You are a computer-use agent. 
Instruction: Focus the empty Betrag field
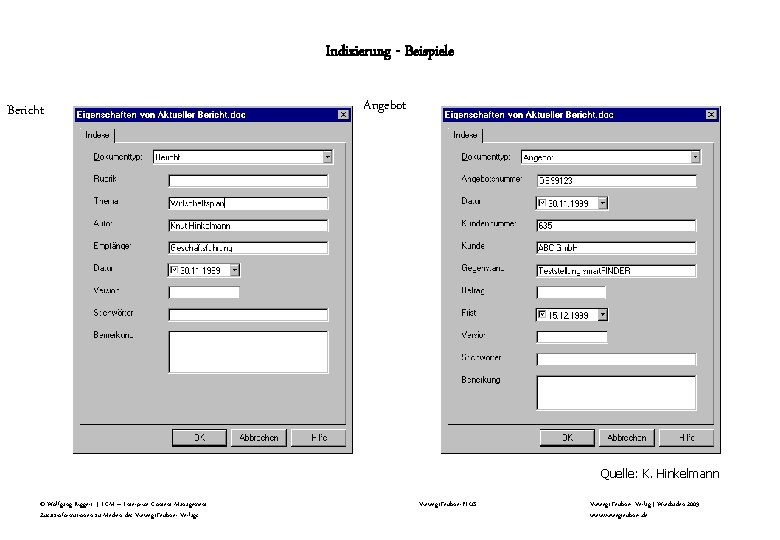coord(572,292)
